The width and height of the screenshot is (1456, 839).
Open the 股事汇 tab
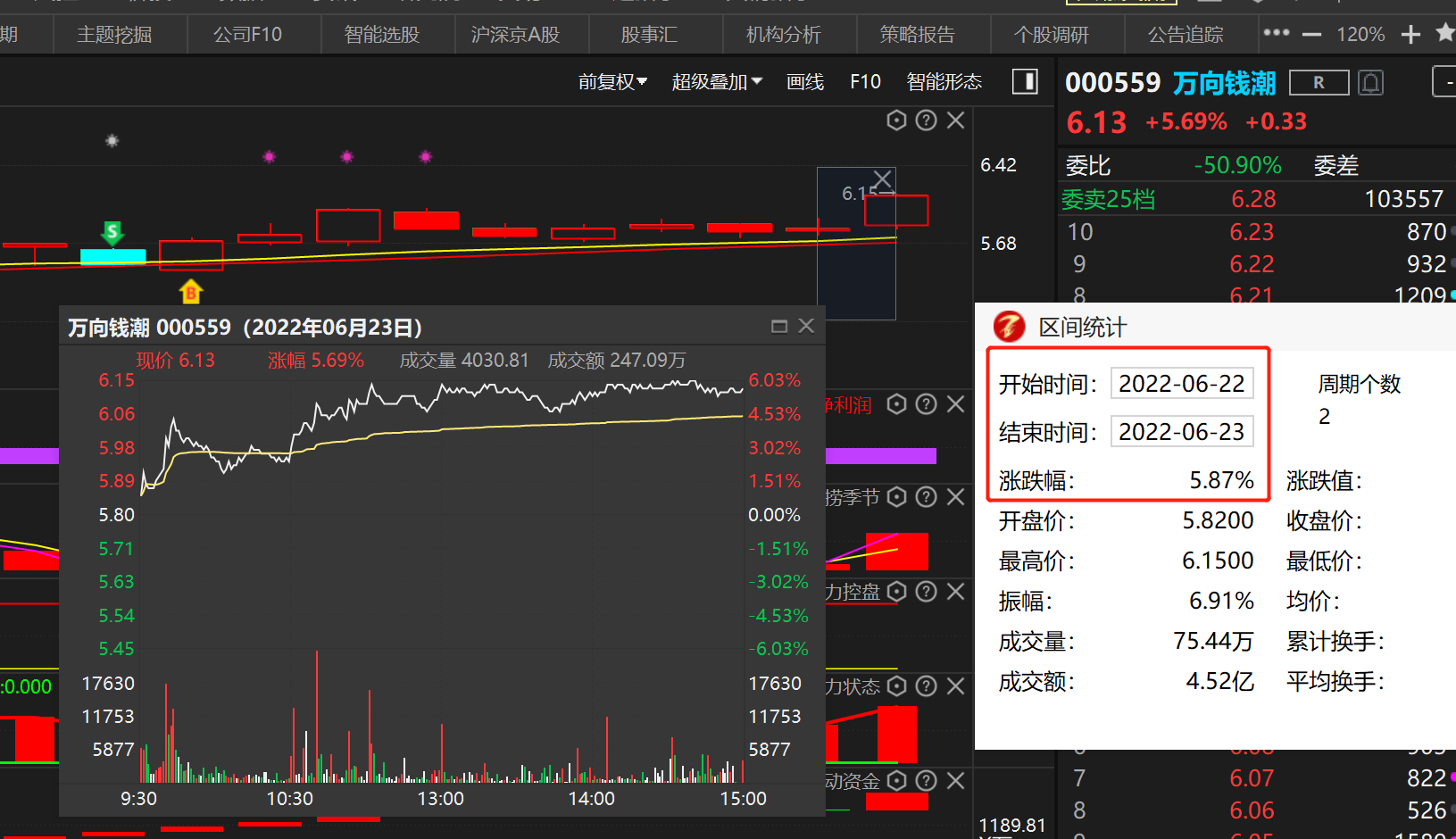(649, 35)
